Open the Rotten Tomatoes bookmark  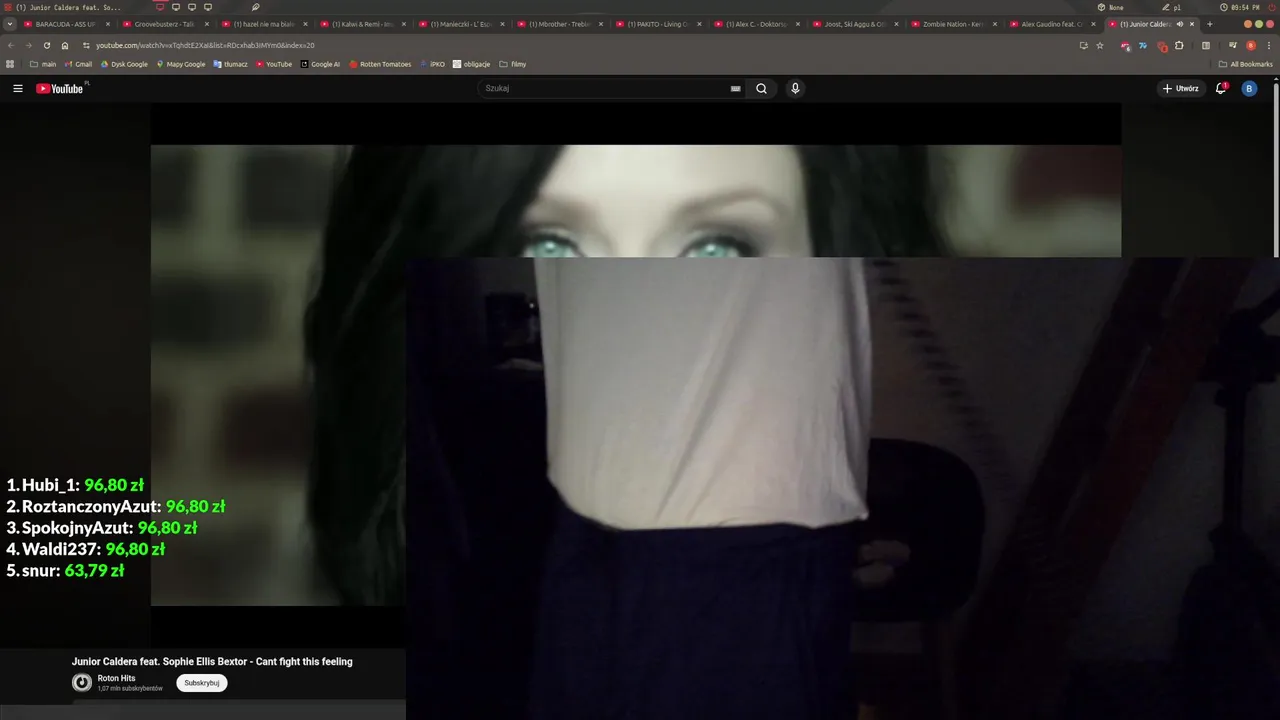tap(380, 64)
